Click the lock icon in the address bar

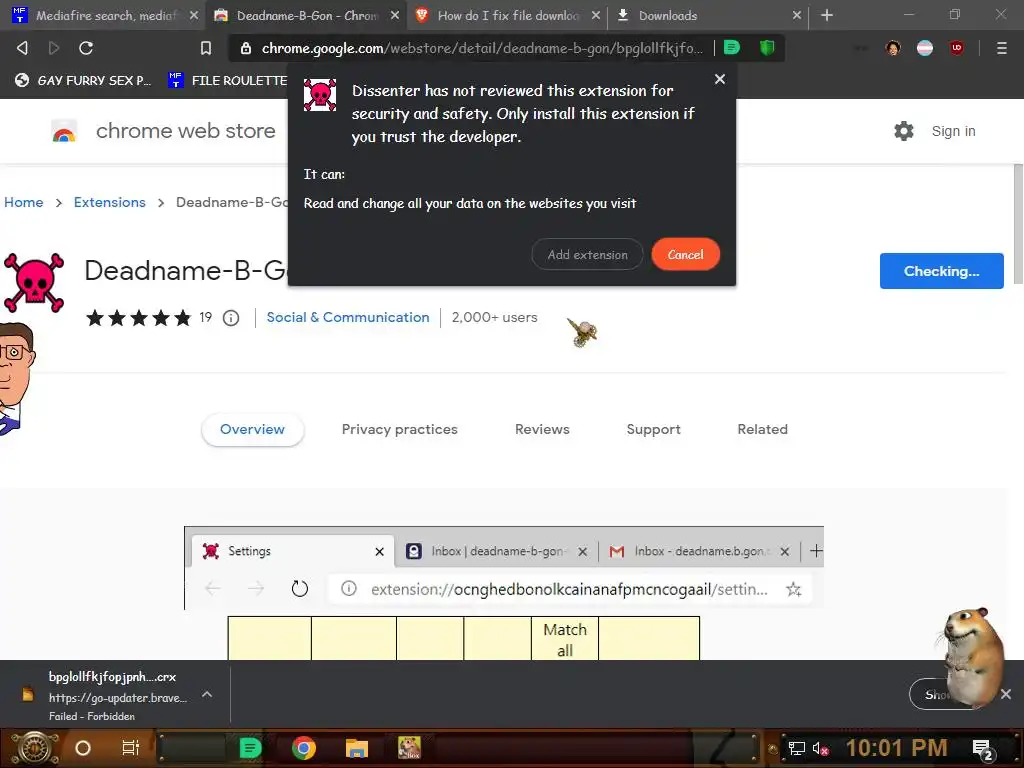pos(246,48)
